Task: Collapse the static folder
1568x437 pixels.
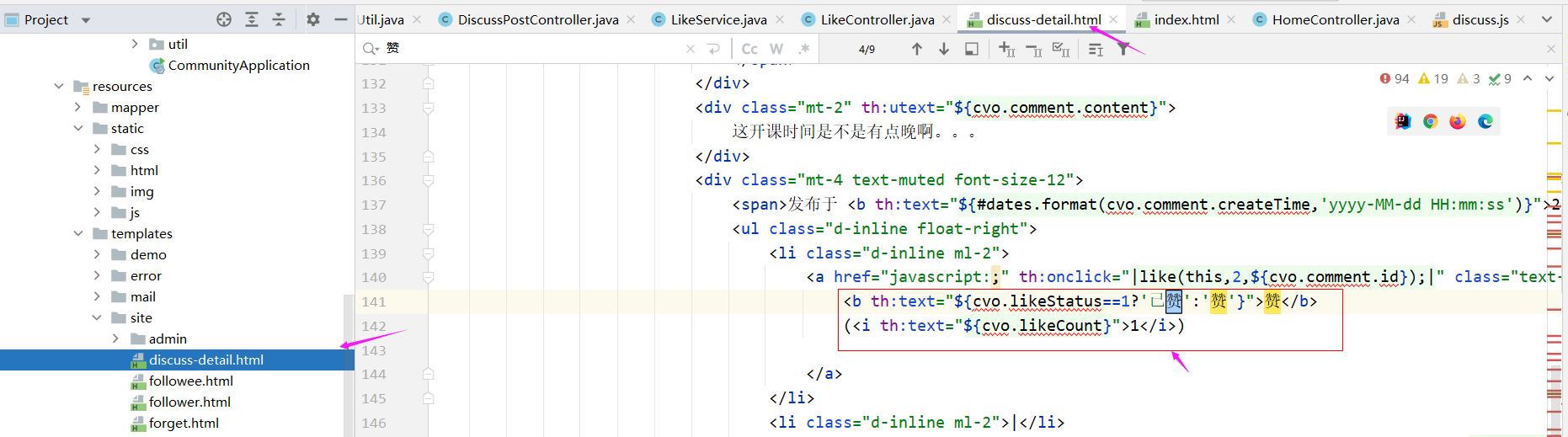Action: tap(77, 128)
